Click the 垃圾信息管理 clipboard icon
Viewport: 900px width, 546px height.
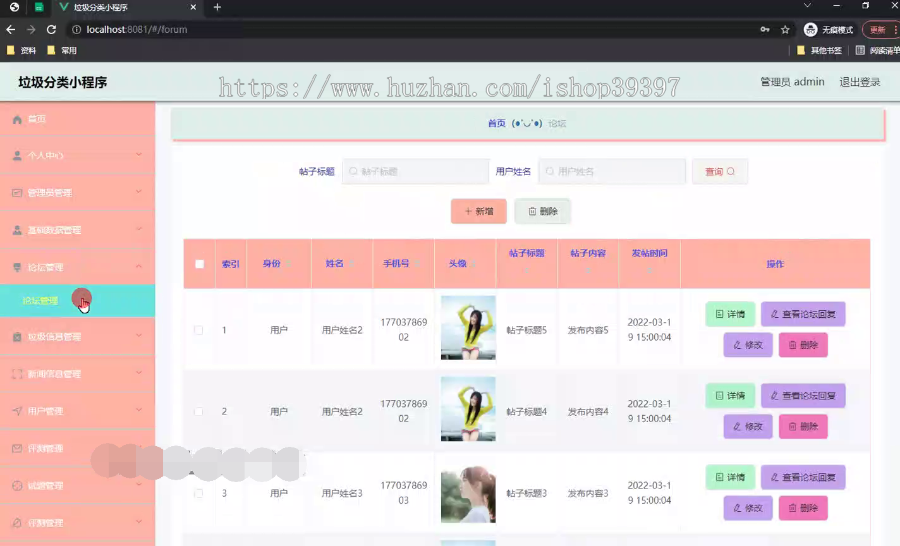click(x=17, y=337)
